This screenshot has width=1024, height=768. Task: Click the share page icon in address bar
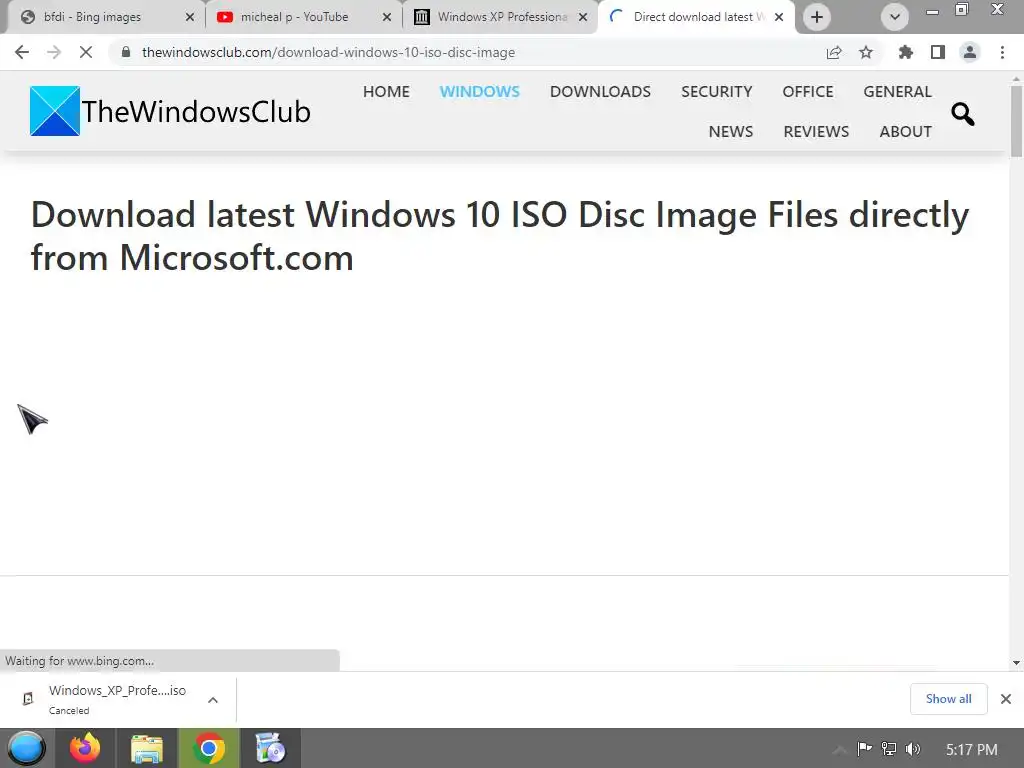click(x=834, y=52)
